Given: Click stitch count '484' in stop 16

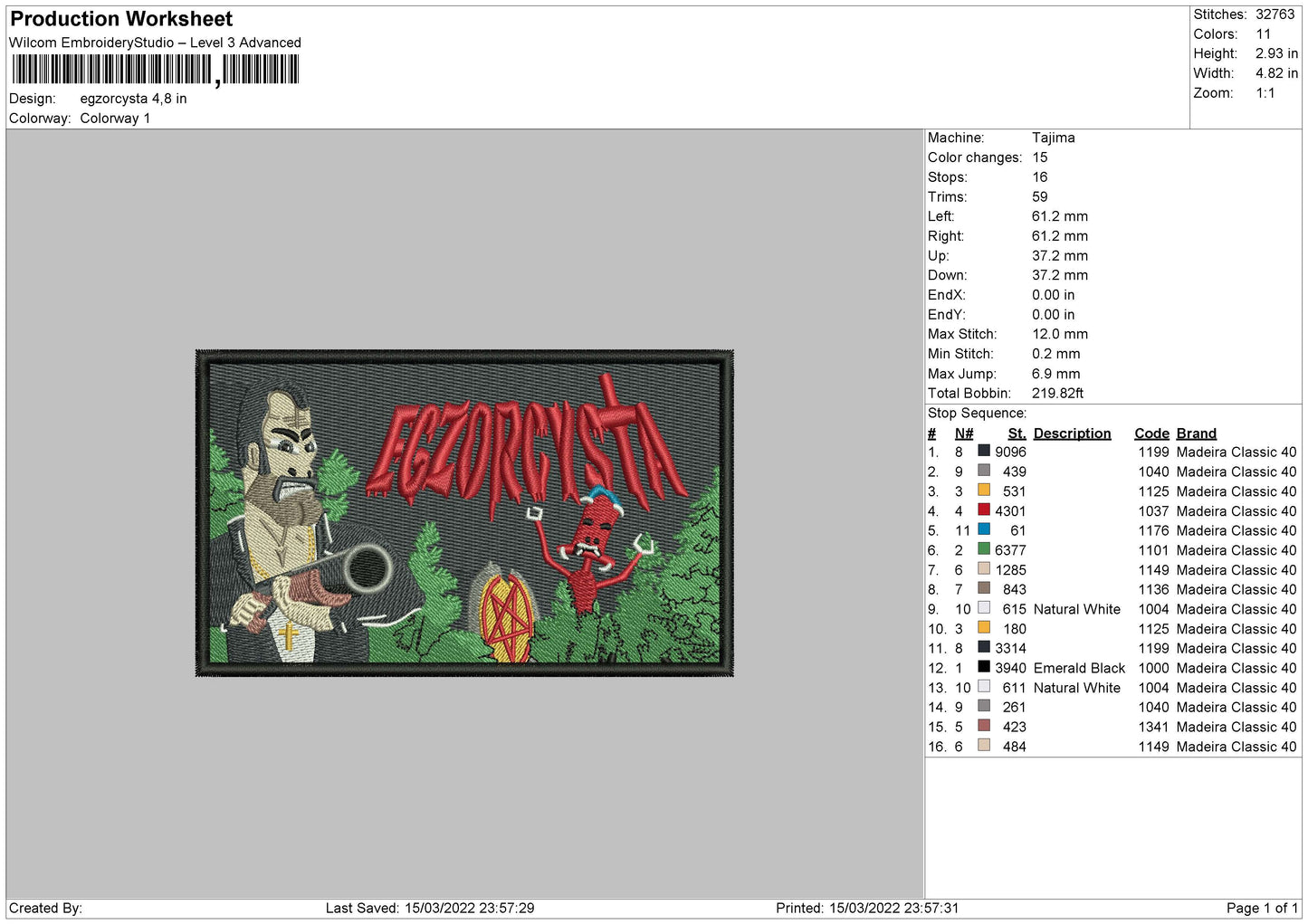Looking at the screenshot, I should (1015, 747).
